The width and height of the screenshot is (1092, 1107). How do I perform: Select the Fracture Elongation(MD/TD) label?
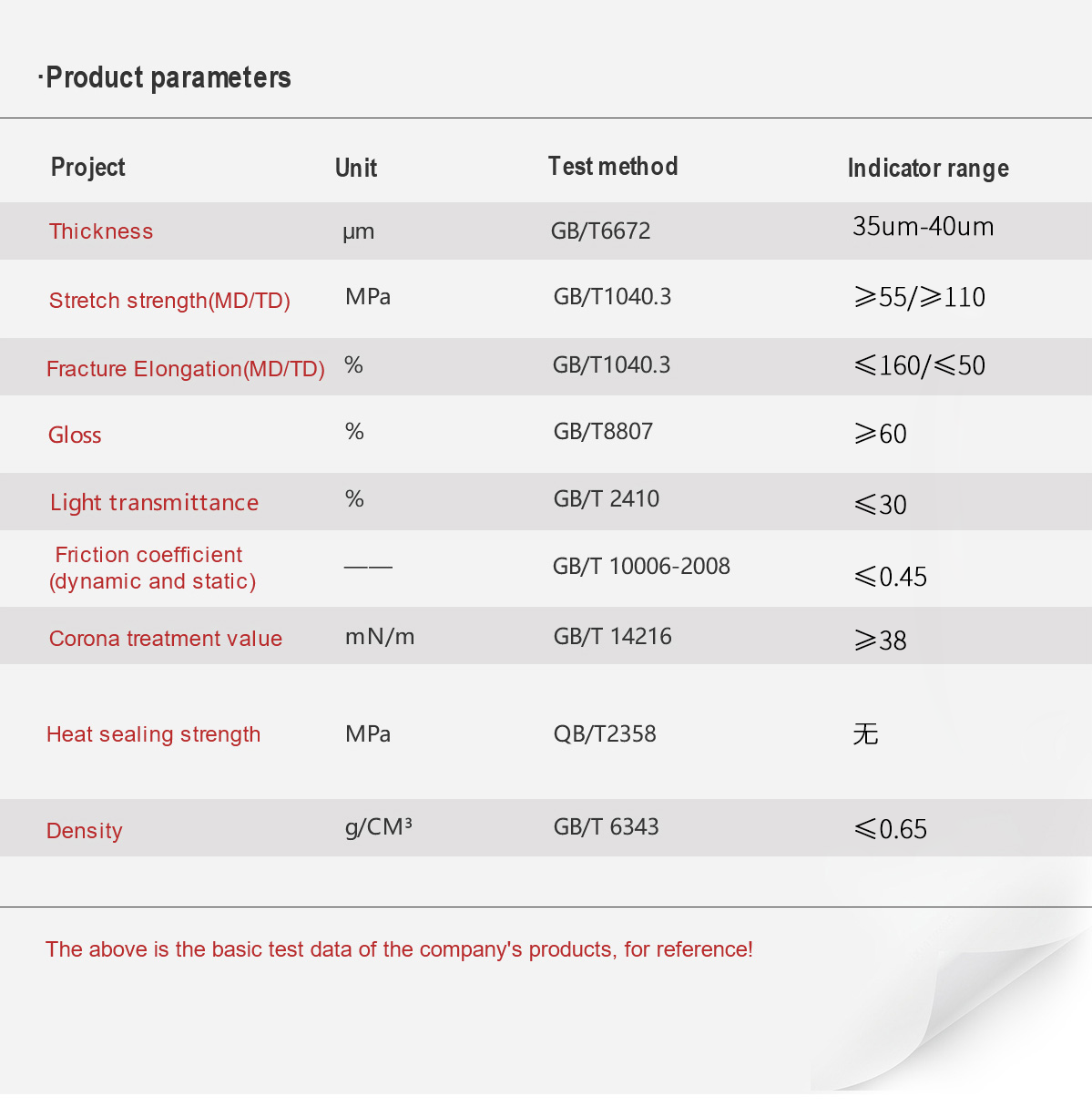click(x=186, y=369)
